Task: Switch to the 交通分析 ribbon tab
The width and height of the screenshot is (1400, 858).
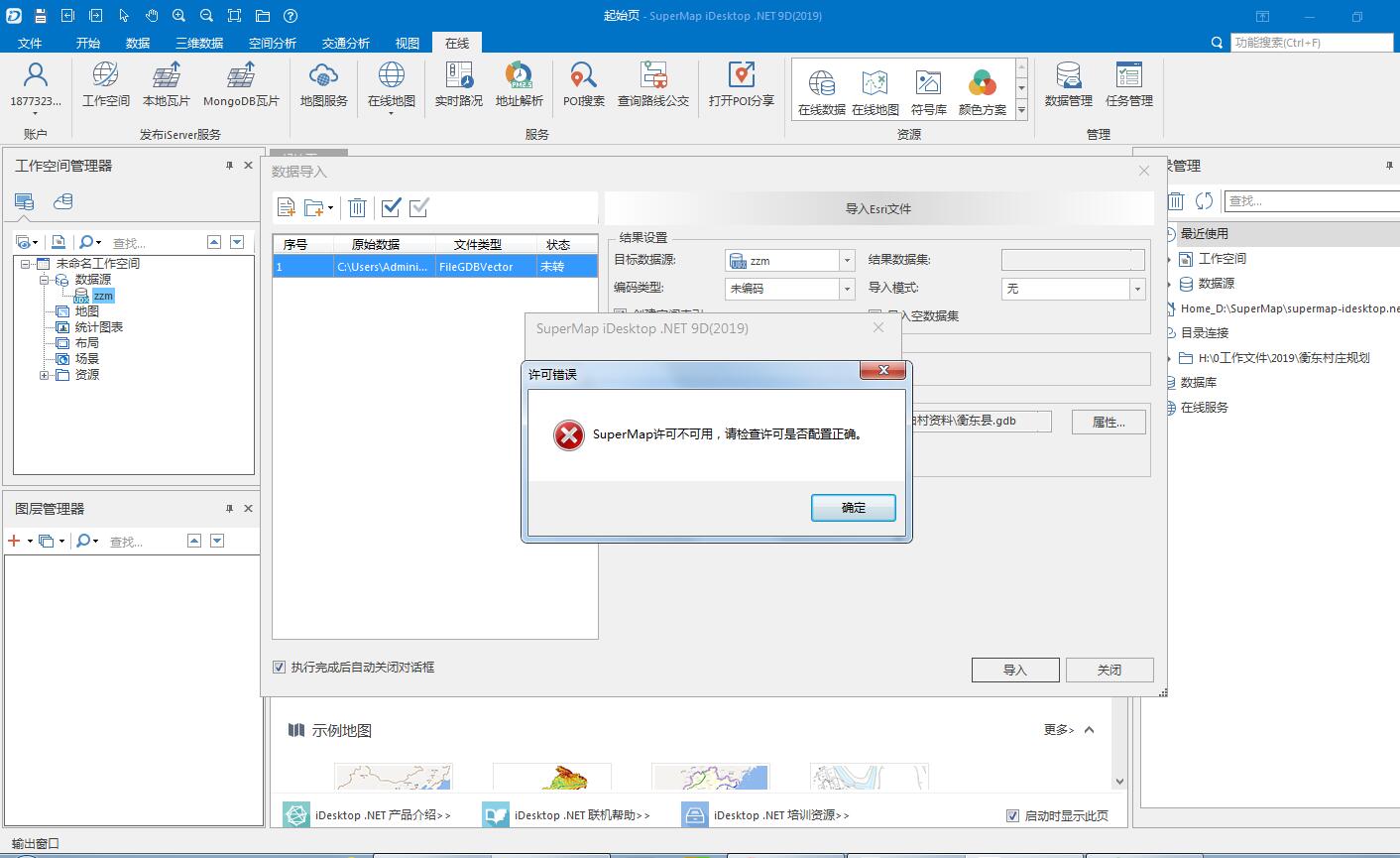Action: click(346, 43)
